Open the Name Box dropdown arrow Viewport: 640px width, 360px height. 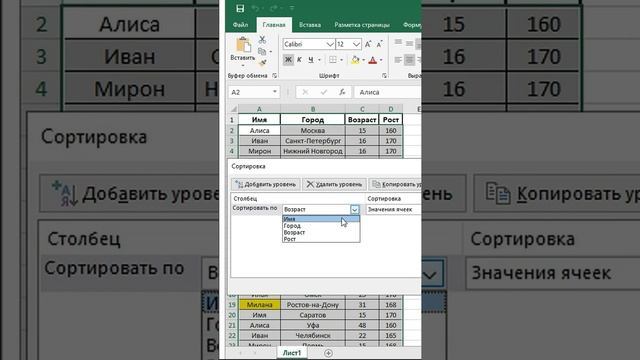pos(275,92)
